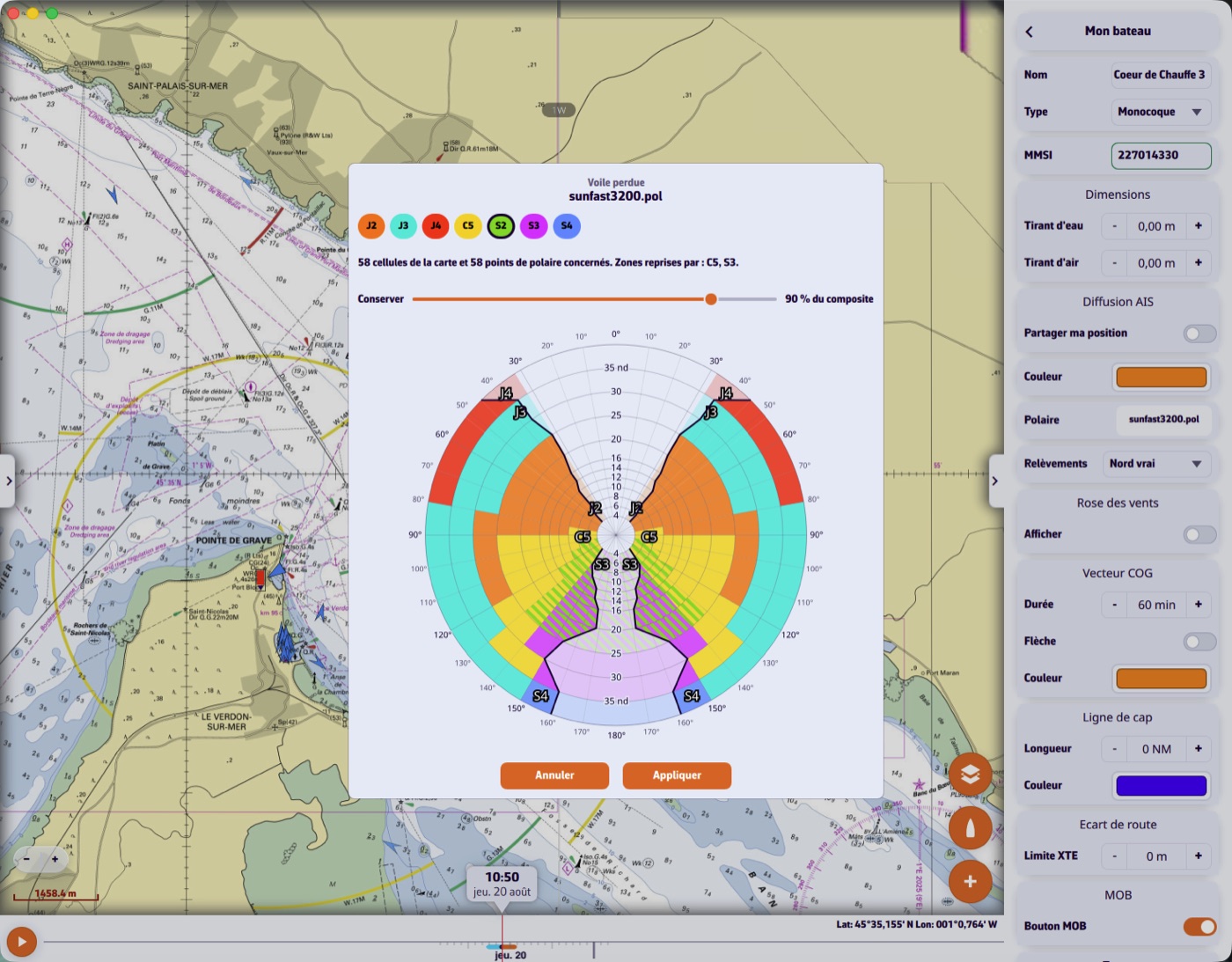The height and width of the screenshot is (962, 1232).
Task: Increase Limite XTE with plus
Action: coord(1198,856)
